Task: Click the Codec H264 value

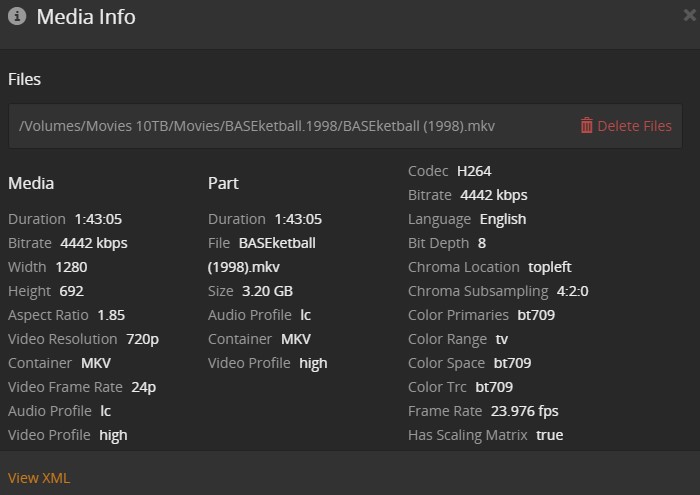Action: click(x=474, y=171)
